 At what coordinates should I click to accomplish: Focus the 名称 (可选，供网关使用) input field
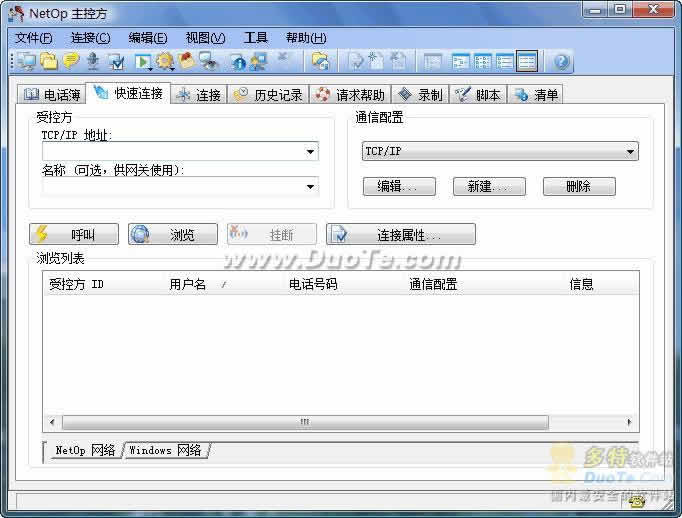point(180,187)
